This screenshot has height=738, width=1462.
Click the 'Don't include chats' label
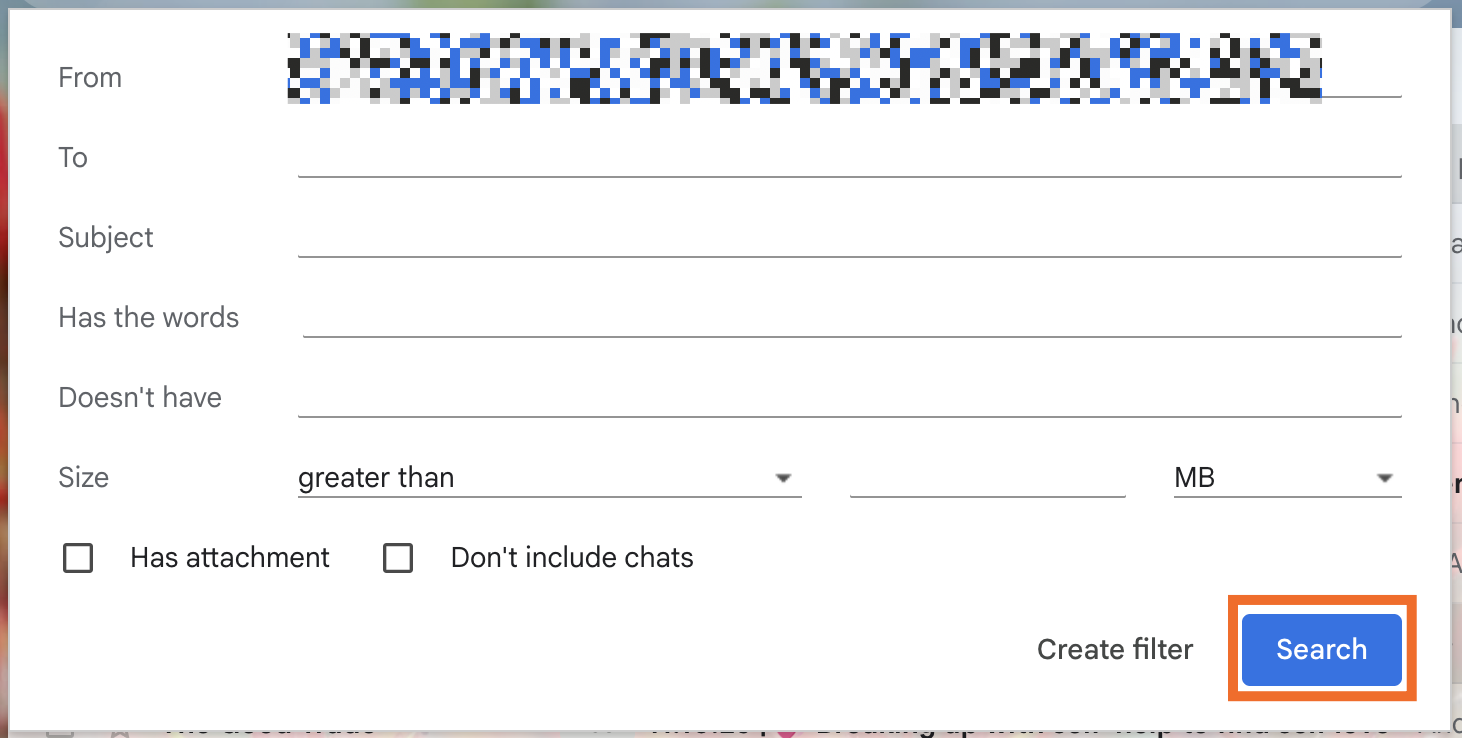(572, 558)
